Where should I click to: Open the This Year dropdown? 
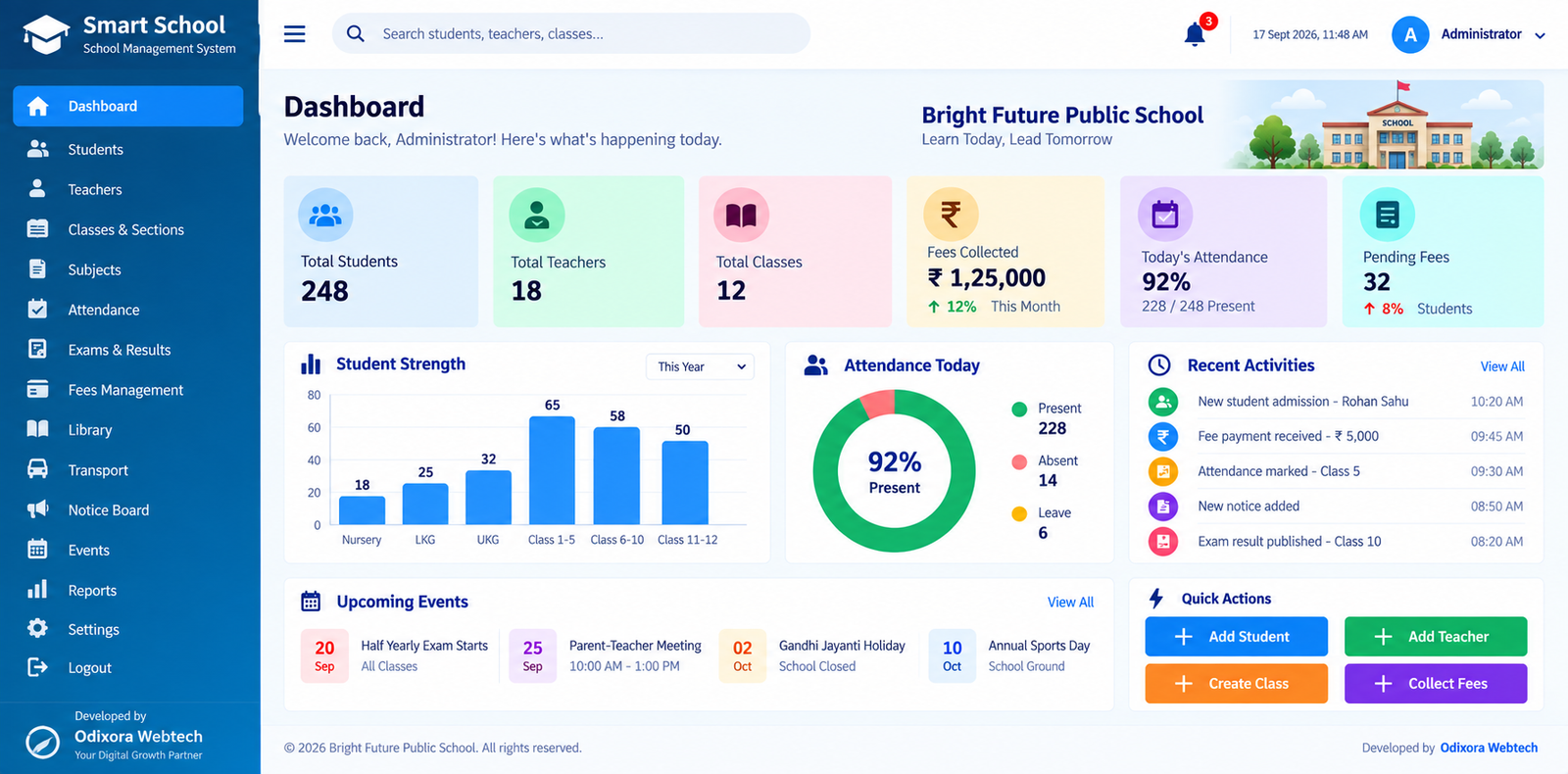point(700,366)
